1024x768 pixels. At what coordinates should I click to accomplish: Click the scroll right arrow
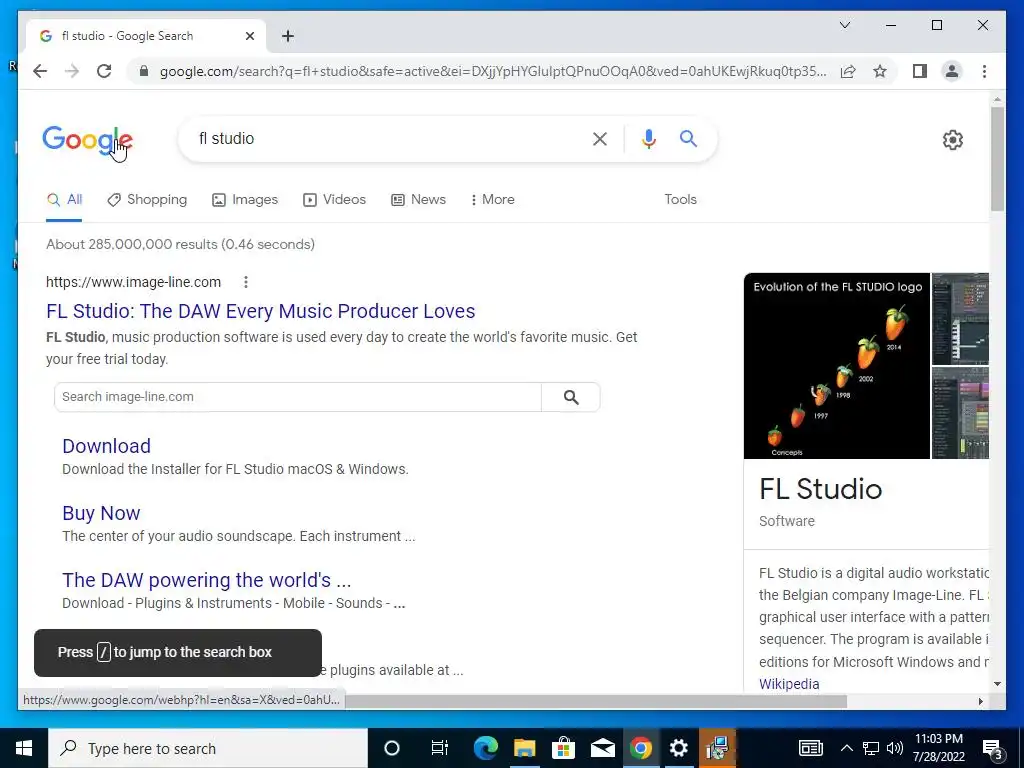pos(980,701)
